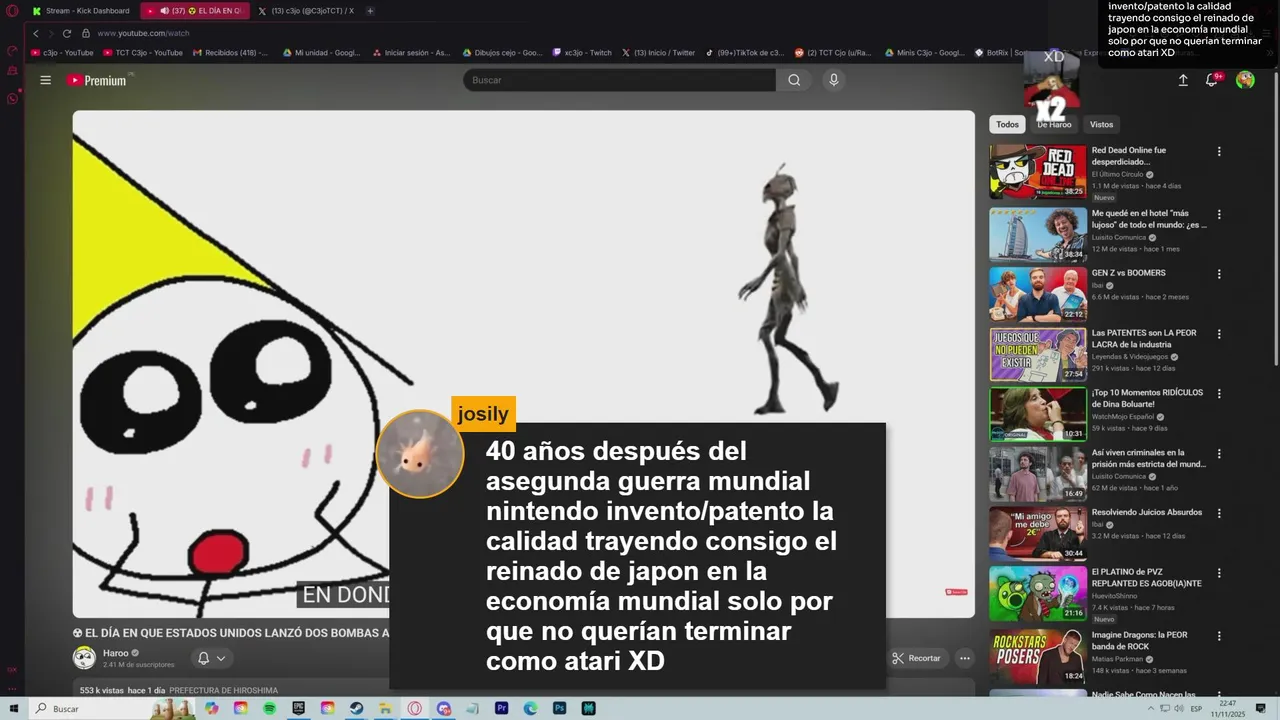Open Imagine Dragons PEOR banda title
The width and height of the screenshot is (1280, 720).
point(1140,641)
